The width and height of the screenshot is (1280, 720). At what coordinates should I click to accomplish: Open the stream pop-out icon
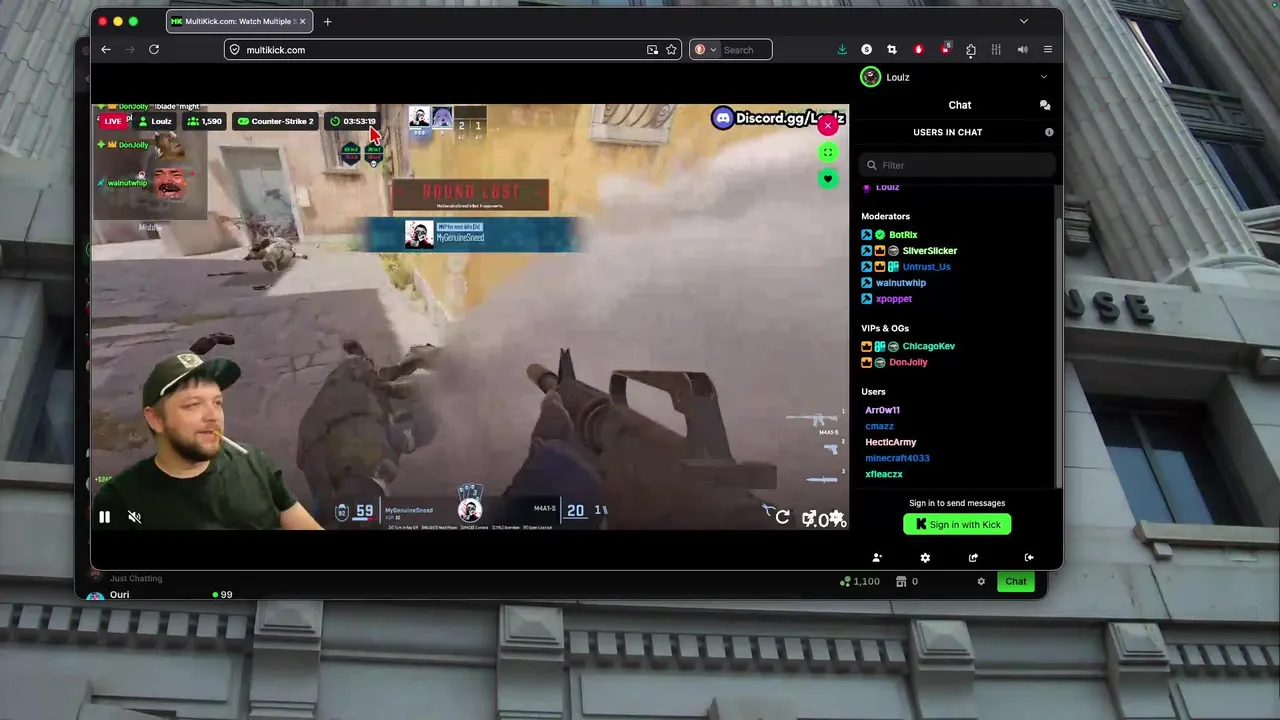(809, 518)
